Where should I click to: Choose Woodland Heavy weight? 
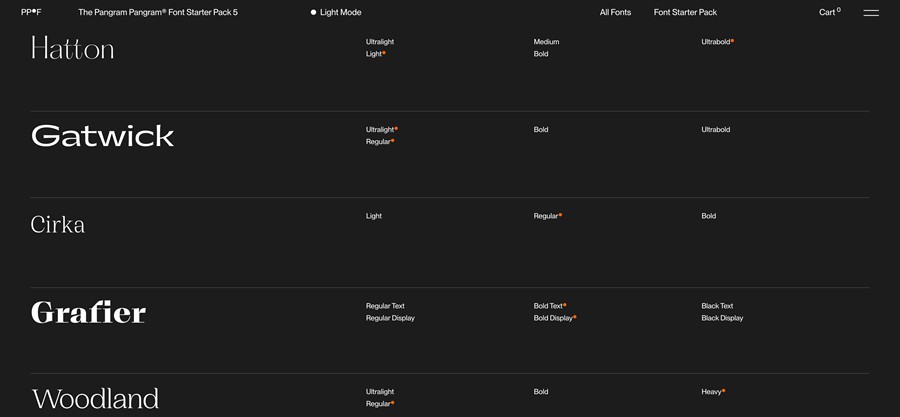(711, 392)
